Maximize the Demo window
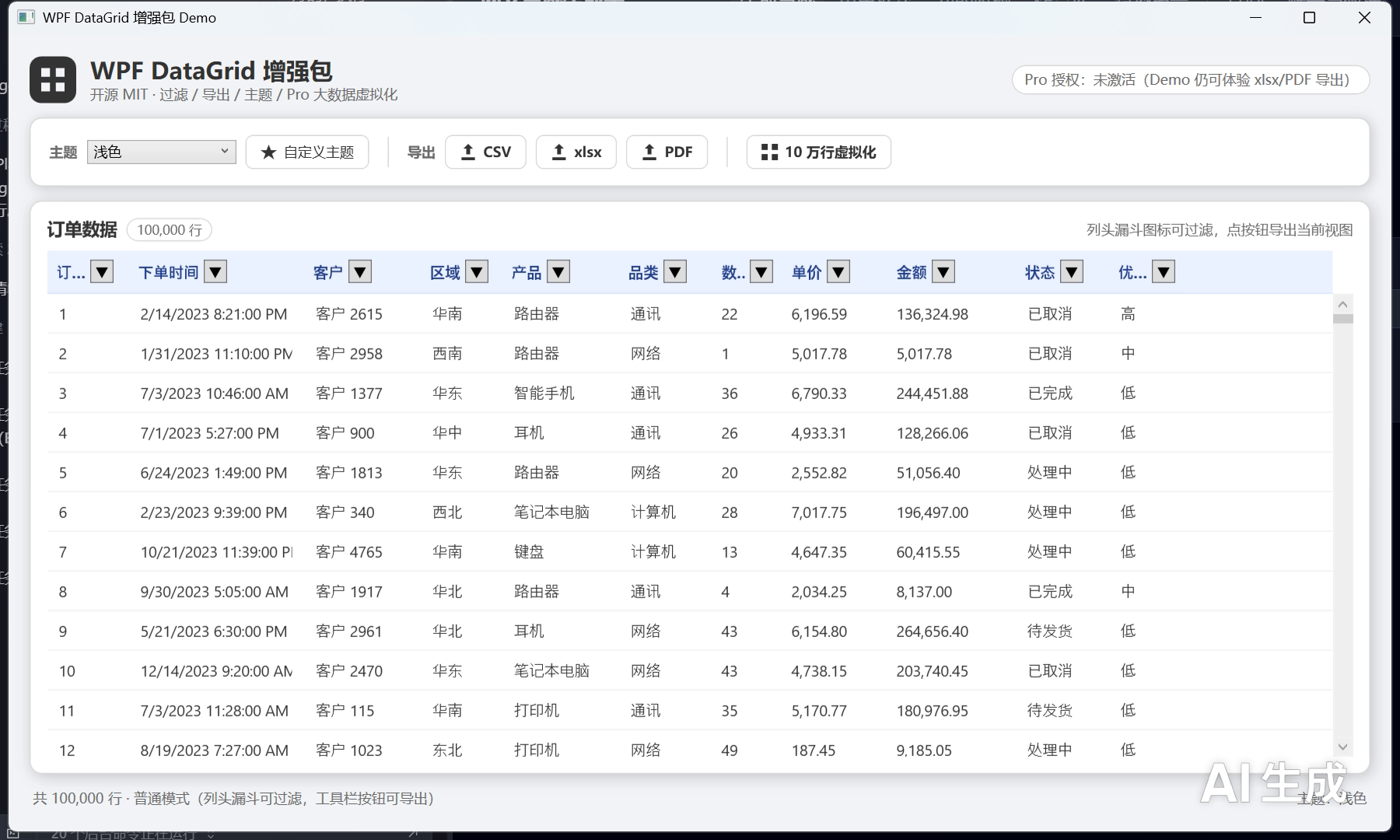1400x840 pixels. pos(1309,18)
